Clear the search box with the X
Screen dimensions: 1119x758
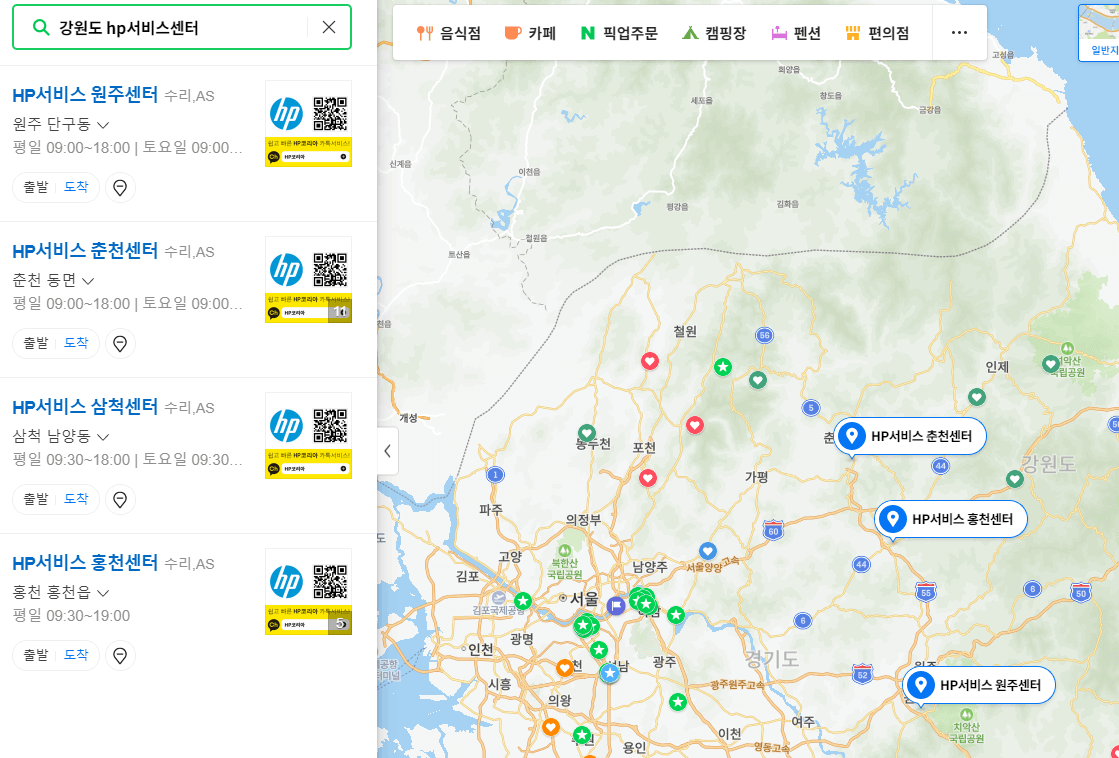329,27
